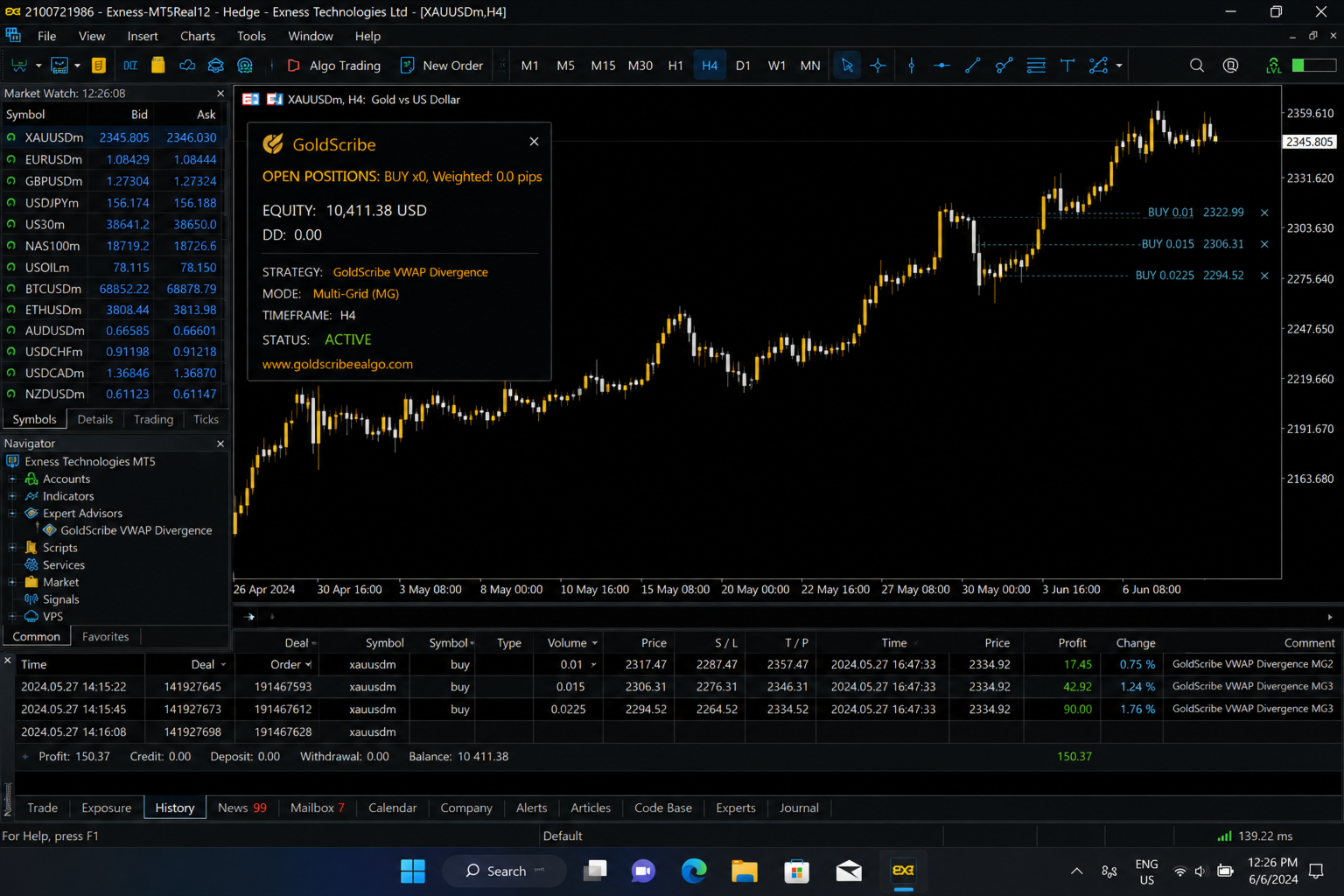Open the Volume column header dropdown
The height and width of the screenshot is (896, 1344).
pyautogui.click(x=595, y=643)
